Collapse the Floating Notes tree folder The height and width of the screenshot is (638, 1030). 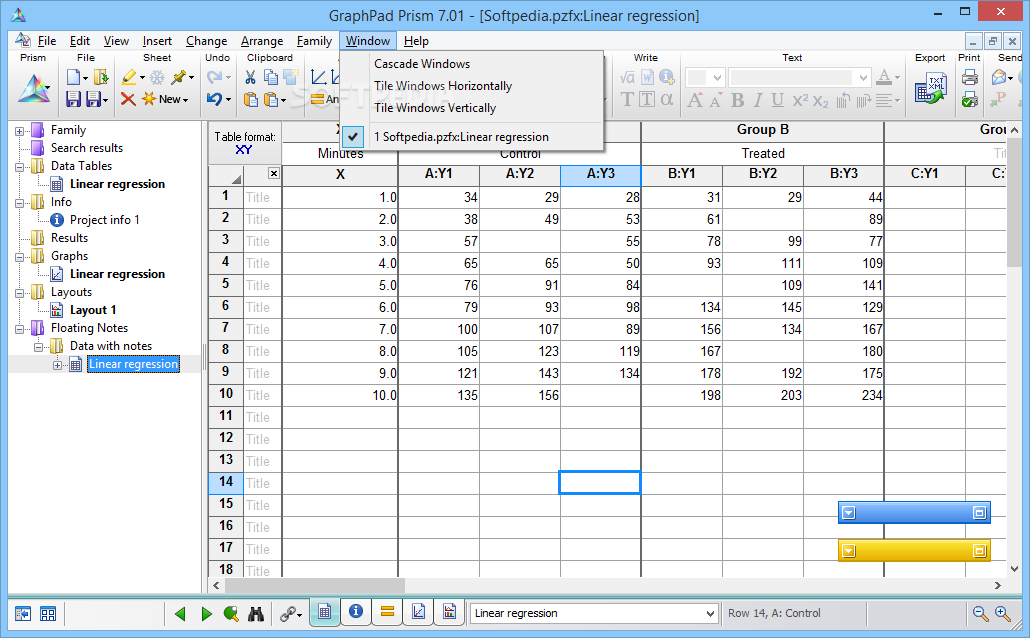point(19,328)
